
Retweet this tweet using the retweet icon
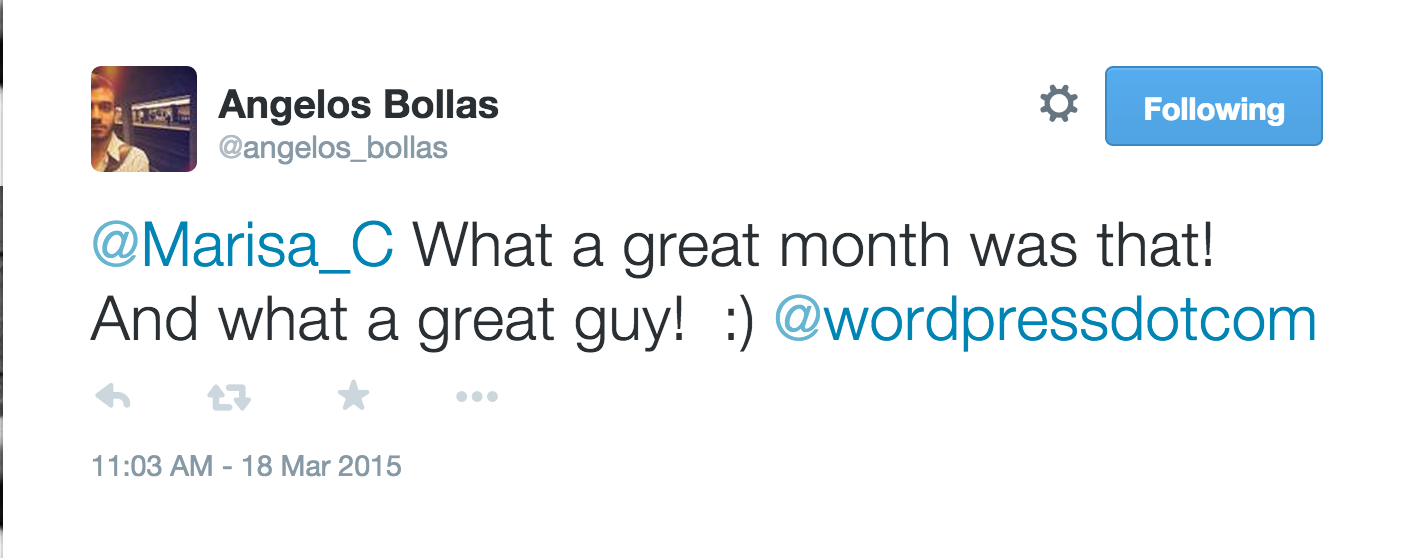228,398
